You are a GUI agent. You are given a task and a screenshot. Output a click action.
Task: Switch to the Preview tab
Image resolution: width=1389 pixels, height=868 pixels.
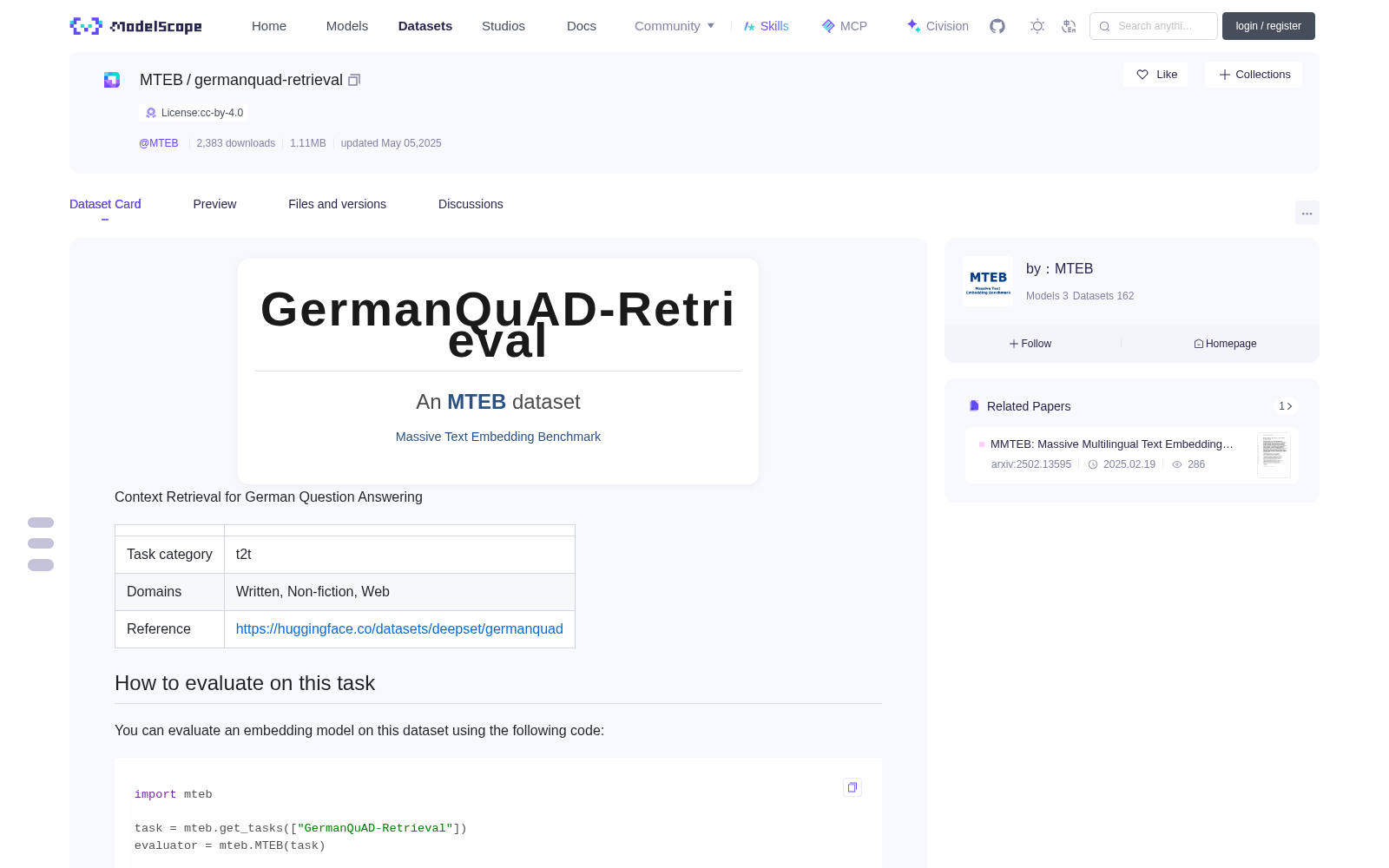click(x=214, y=204)
